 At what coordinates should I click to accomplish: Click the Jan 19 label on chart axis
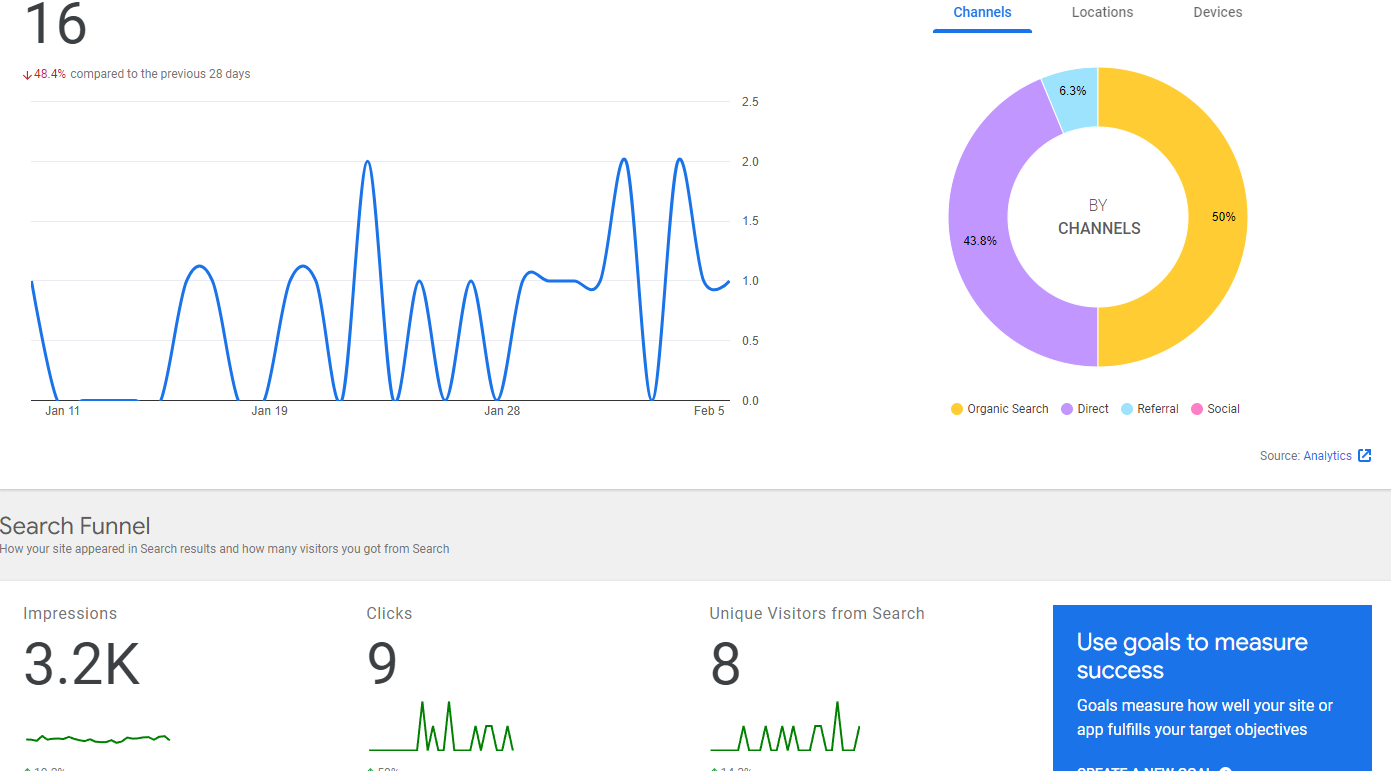269,411
